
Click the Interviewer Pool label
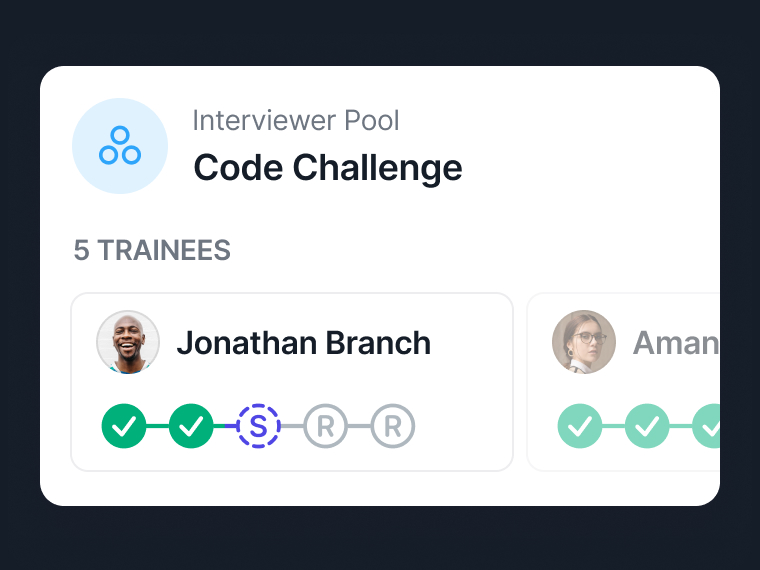coord(296,120)
